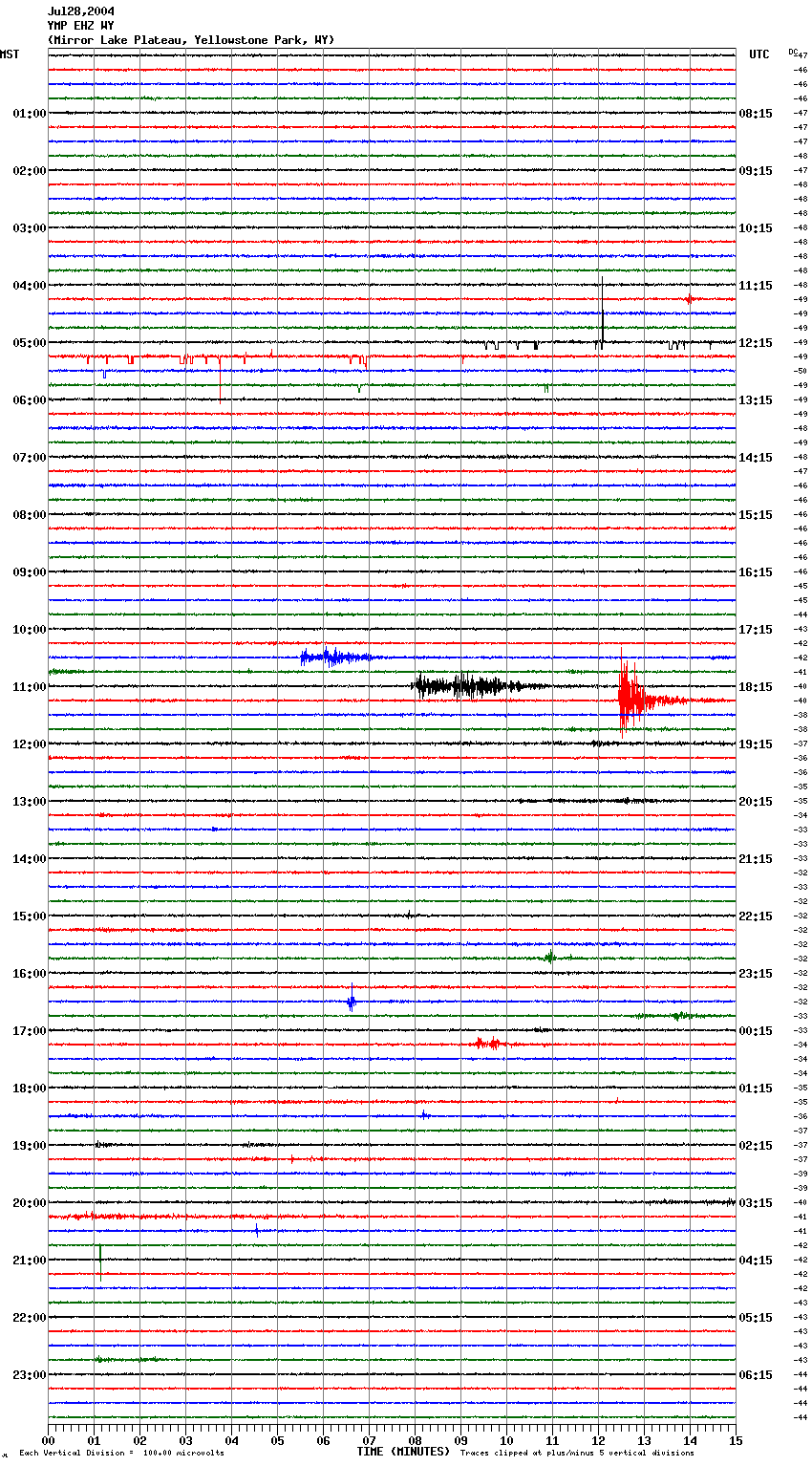Click the red burst below 17:00 trace
Image resolution: width=812 pixels, height=1466 pixels.
487,1044
